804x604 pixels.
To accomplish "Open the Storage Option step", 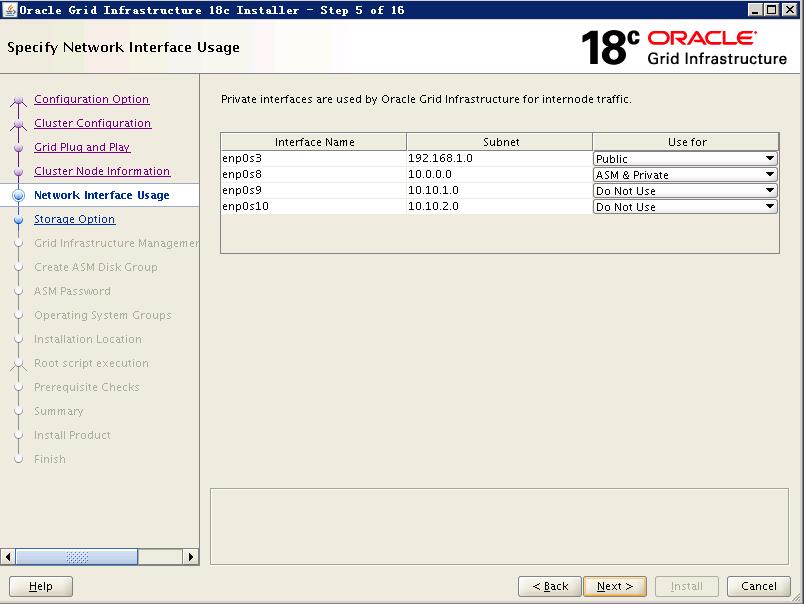I will coord(74,220).
